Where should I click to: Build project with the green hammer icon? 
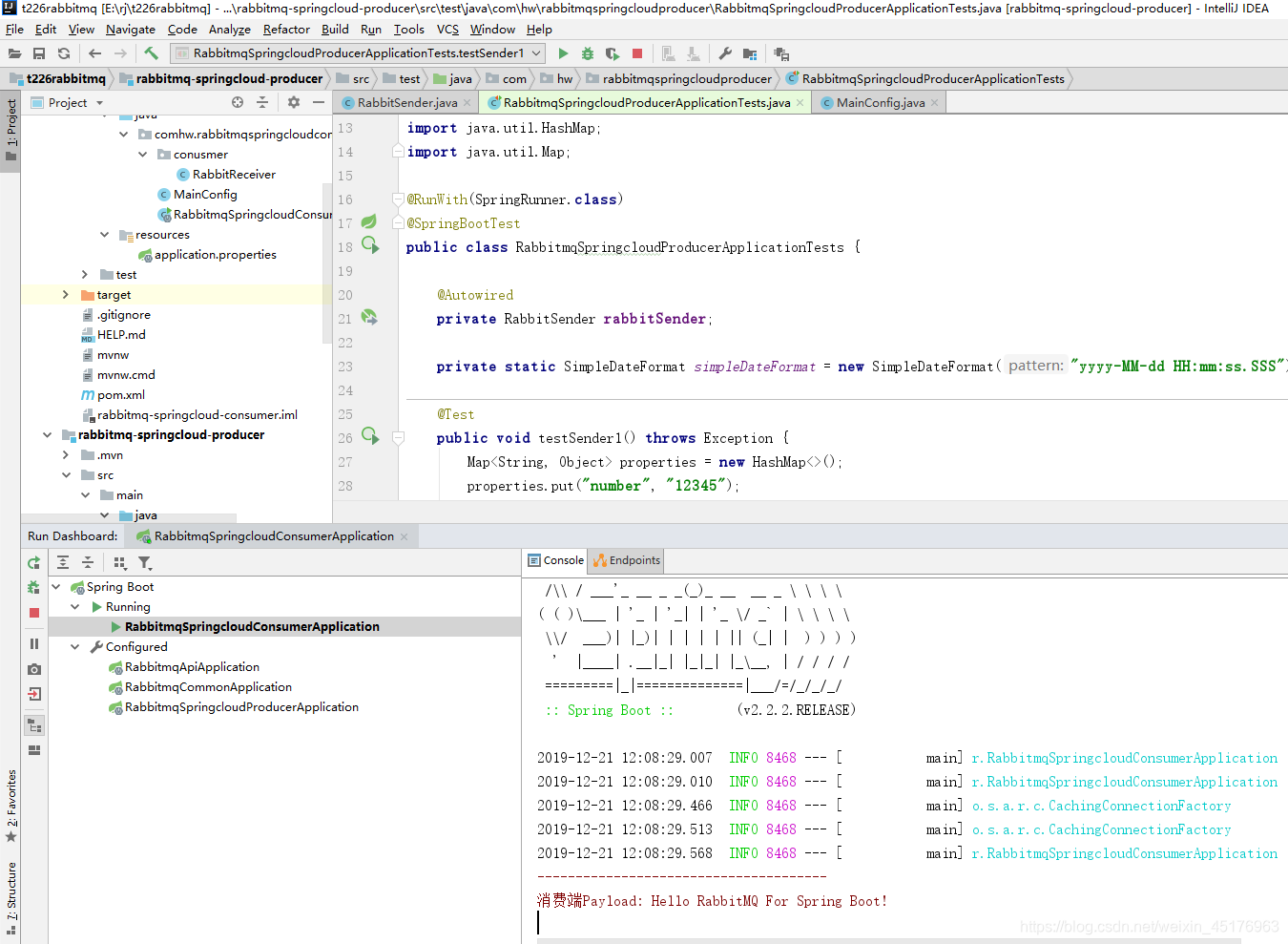pyautogui.click(x=151, y=53)
